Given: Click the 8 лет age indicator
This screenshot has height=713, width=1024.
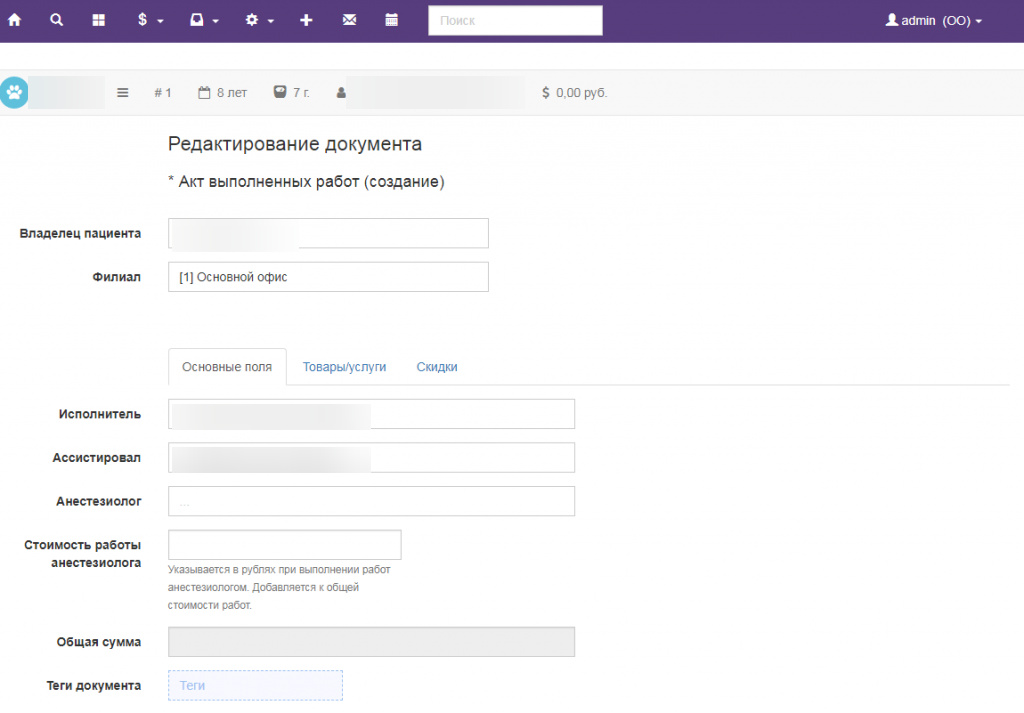Looking at the screenshot, I should pyautogui.click(x=223, y=93).
